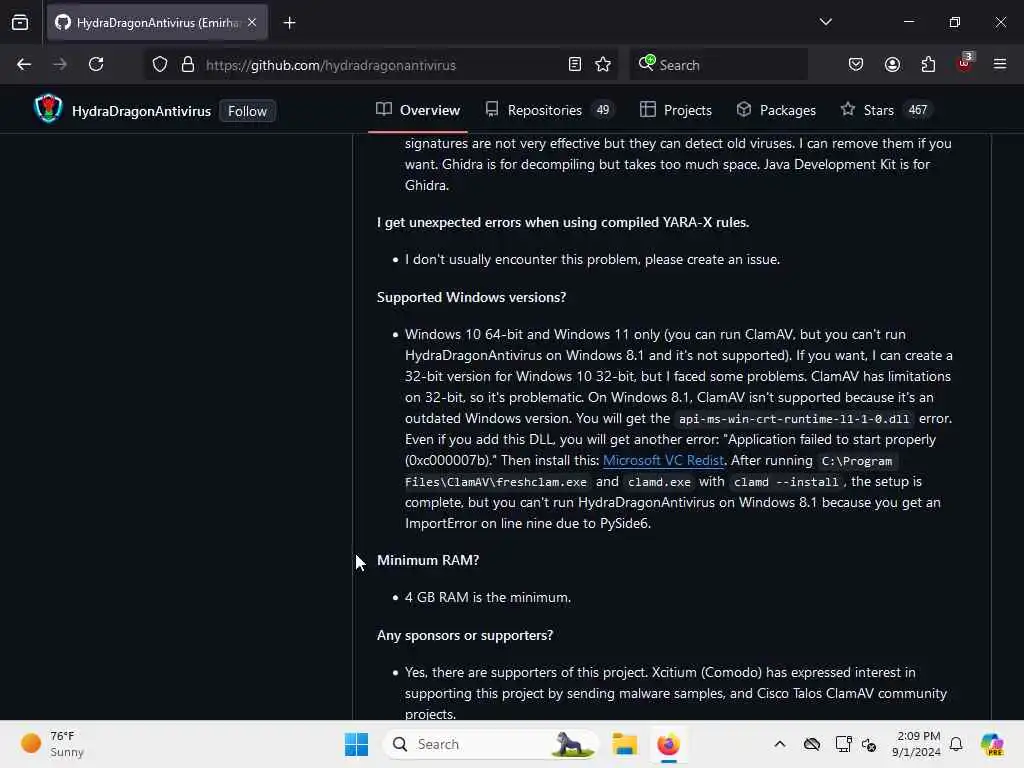The image size is (1024, 768).
Task: Open File Explorer from taskbar
Action: click(624, 744)
